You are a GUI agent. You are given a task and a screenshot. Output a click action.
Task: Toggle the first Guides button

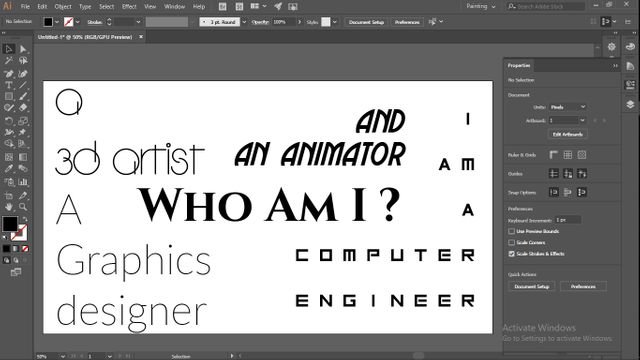(x=553, y=173)
